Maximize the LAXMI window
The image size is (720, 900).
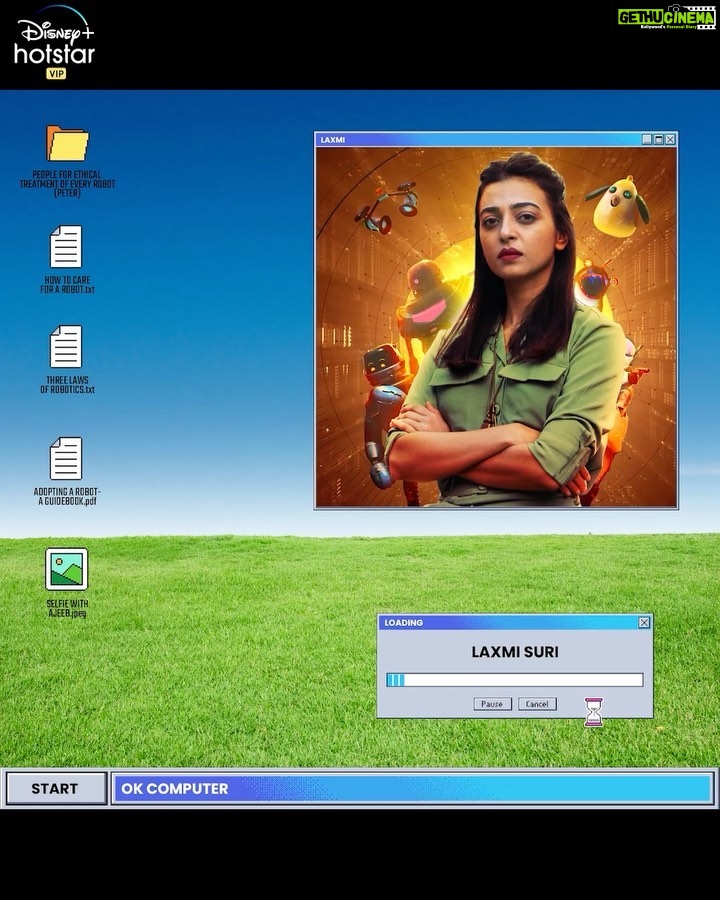point(659,139)
